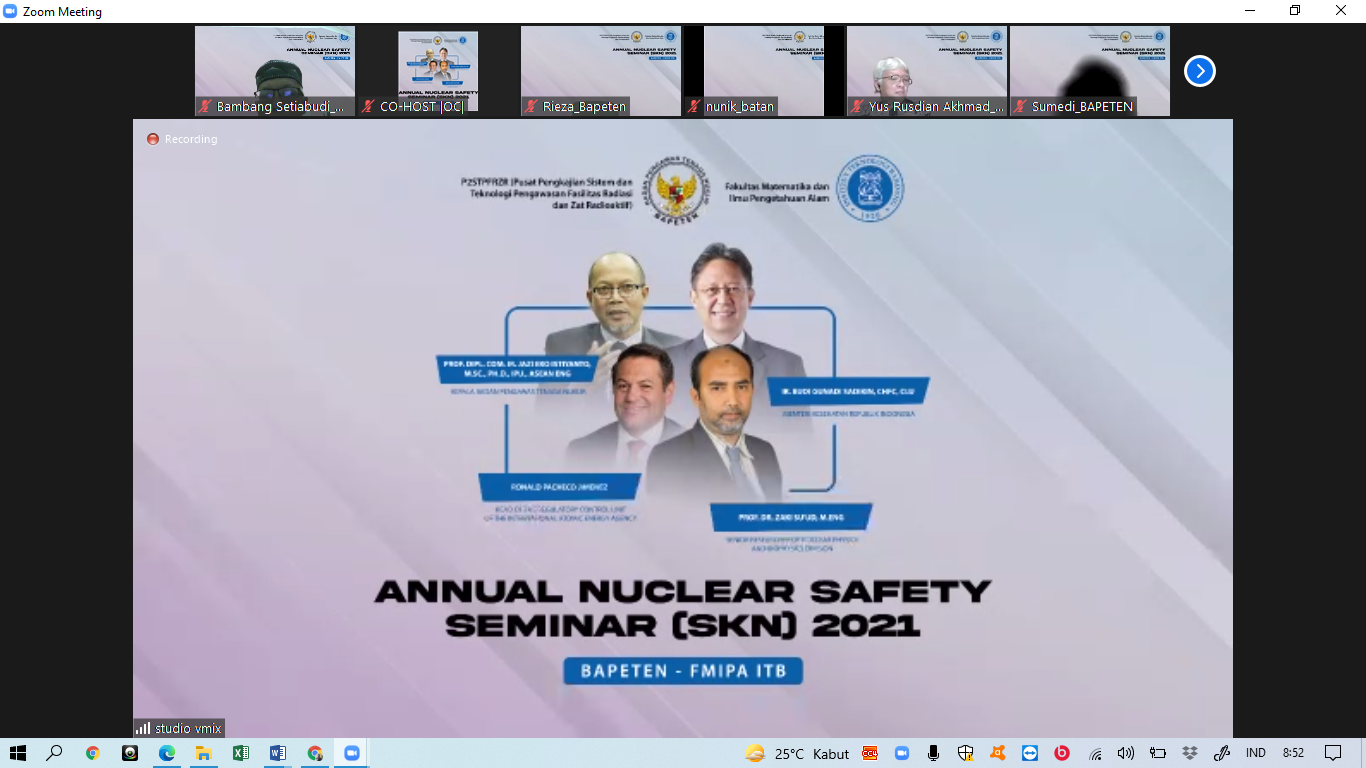The height and width of the screenshot is (768, 1366).
Task: Click the studio vmix name label
Action: click(188, 728)
